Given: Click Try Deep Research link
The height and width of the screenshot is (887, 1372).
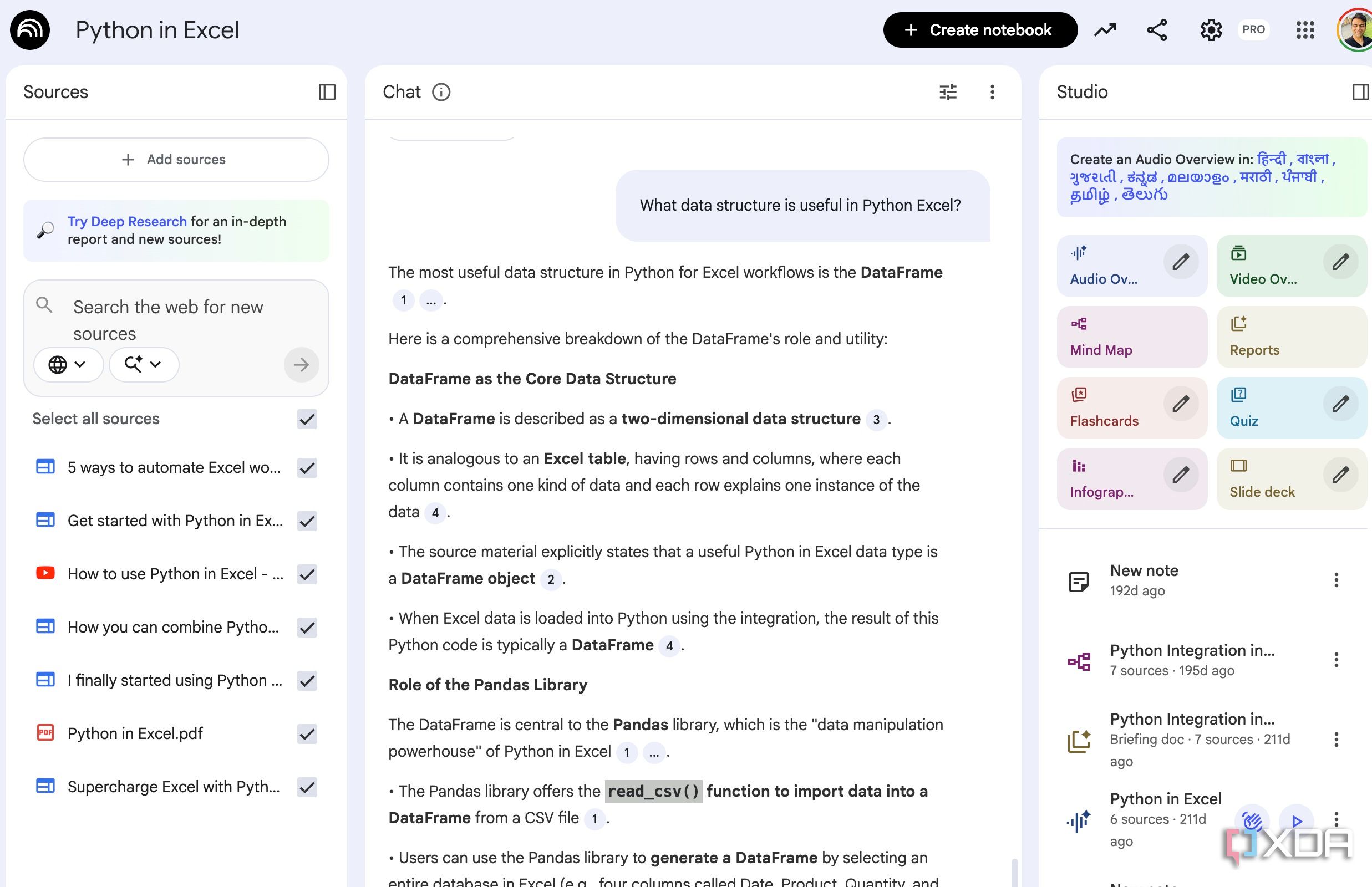Looking at the screenshot, I should [127, 221].
